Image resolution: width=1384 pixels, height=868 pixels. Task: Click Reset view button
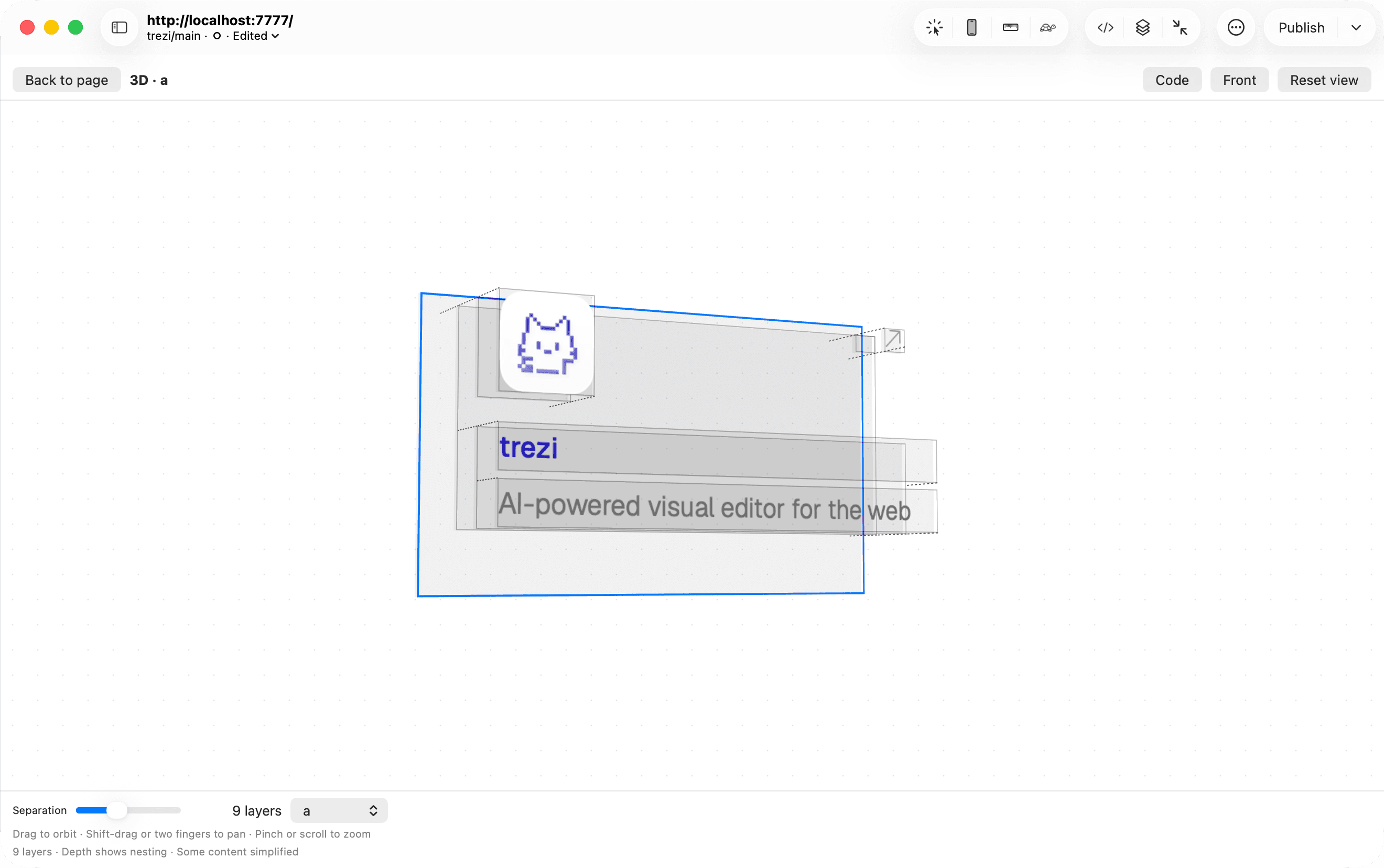pos(1324,80)
